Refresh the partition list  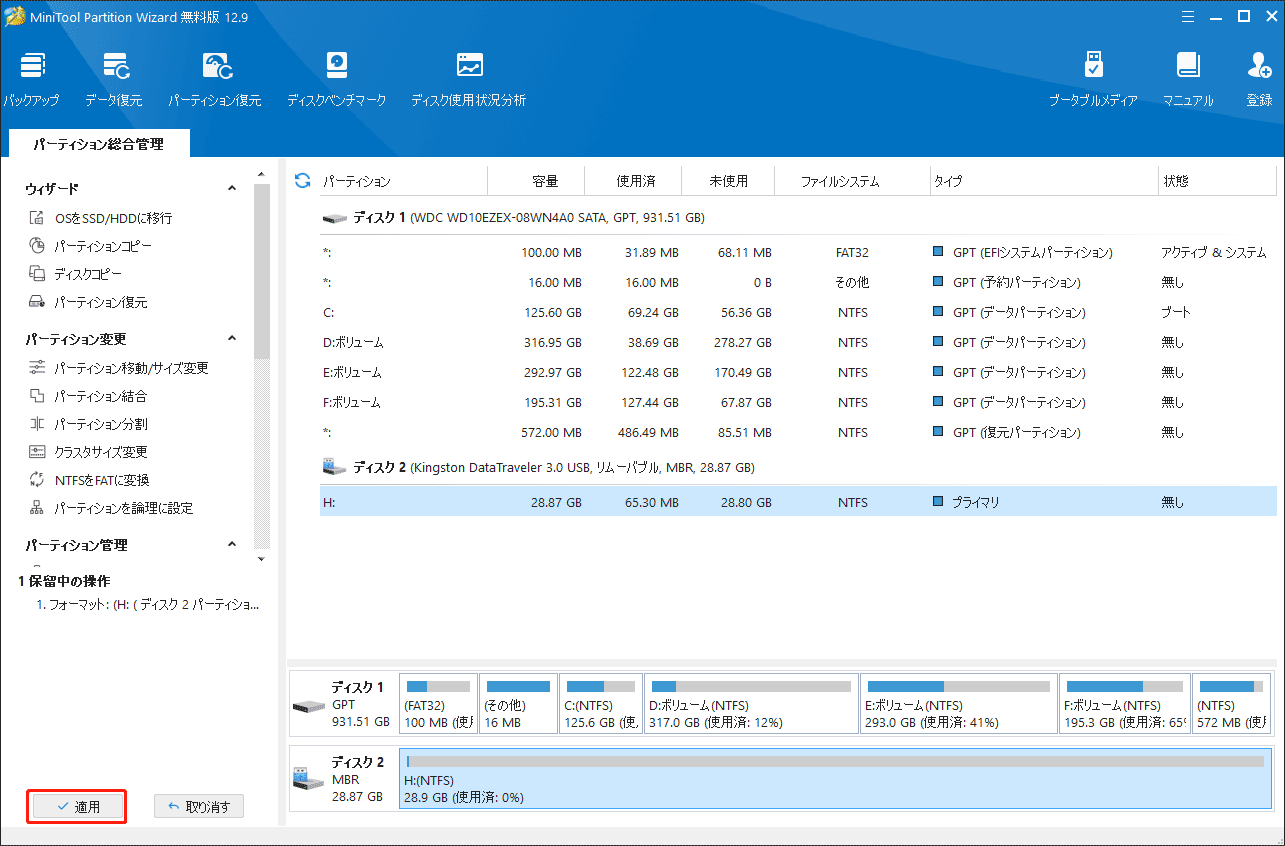[302, 181]
